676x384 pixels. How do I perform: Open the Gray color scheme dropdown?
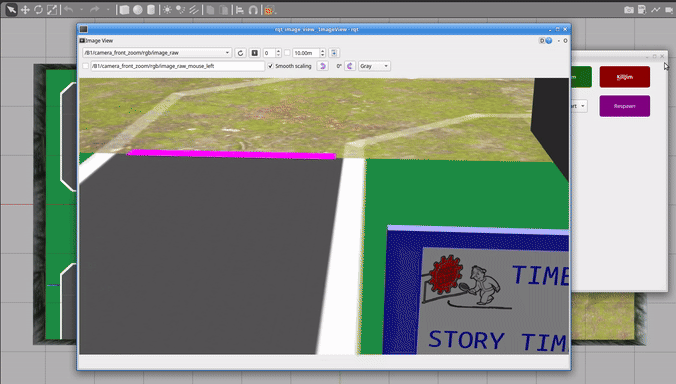pyautogui.click(x=374, y=66)
